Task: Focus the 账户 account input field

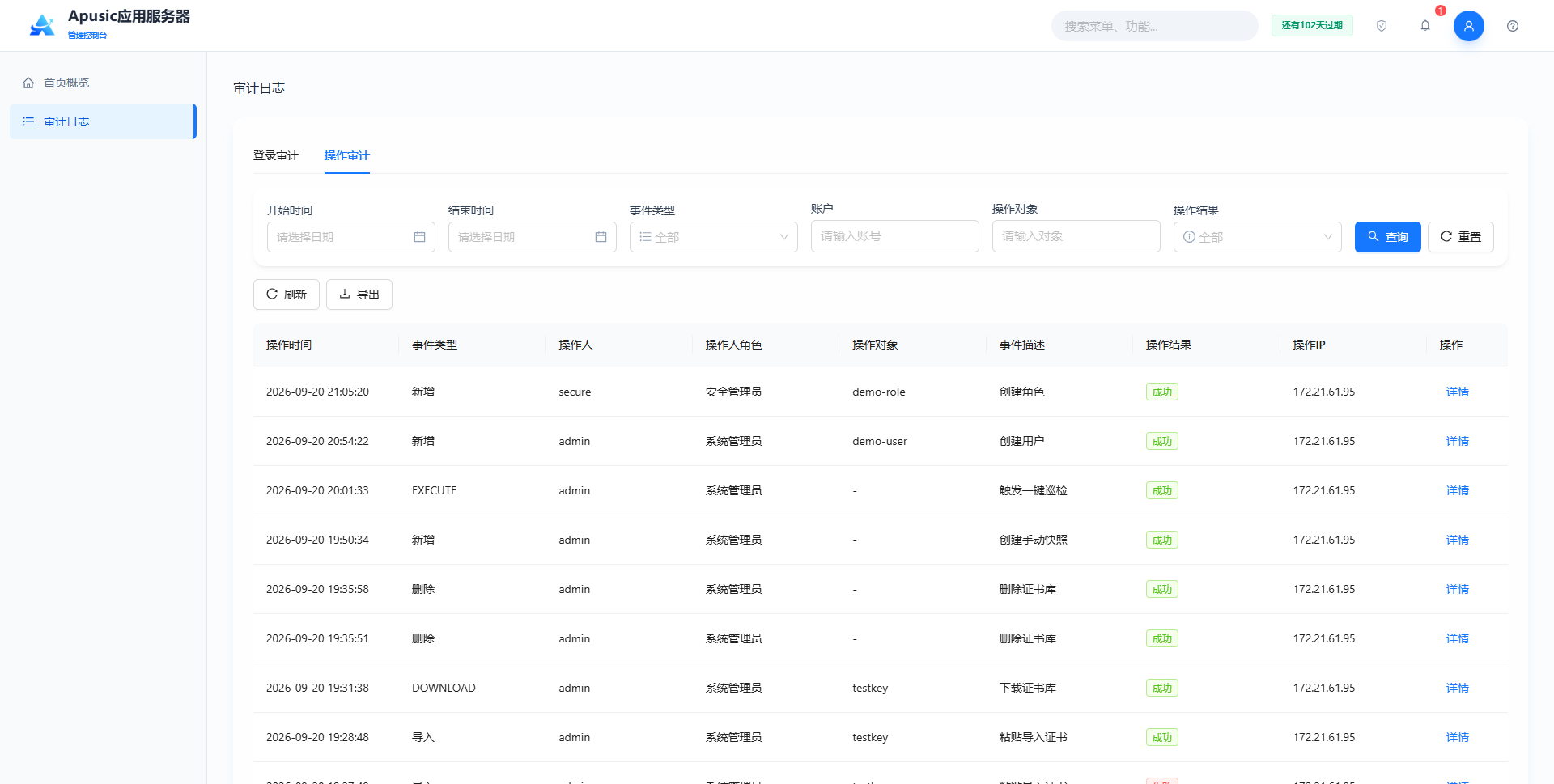Action: coord(895,236)
